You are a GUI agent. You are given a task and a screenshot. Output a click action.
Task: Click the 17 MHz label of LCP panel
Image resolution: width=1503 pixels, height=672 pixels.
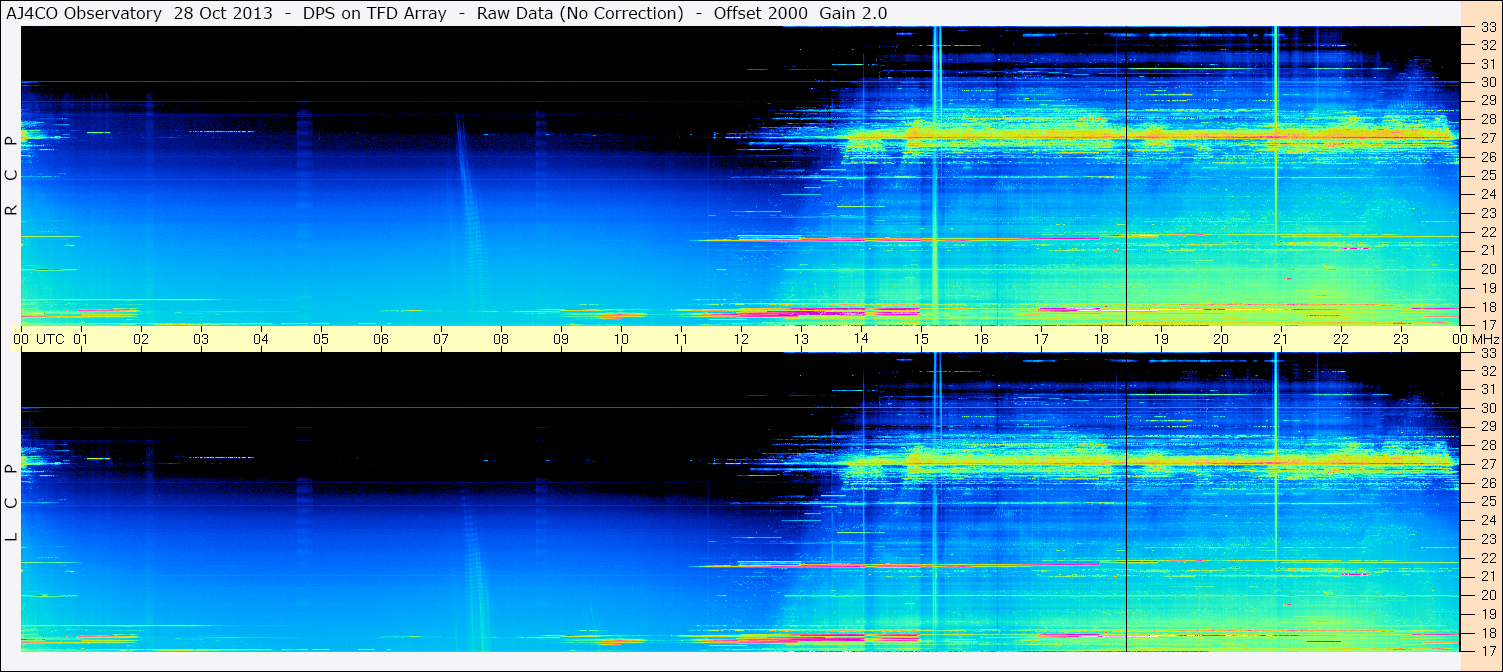[1488, 650]
